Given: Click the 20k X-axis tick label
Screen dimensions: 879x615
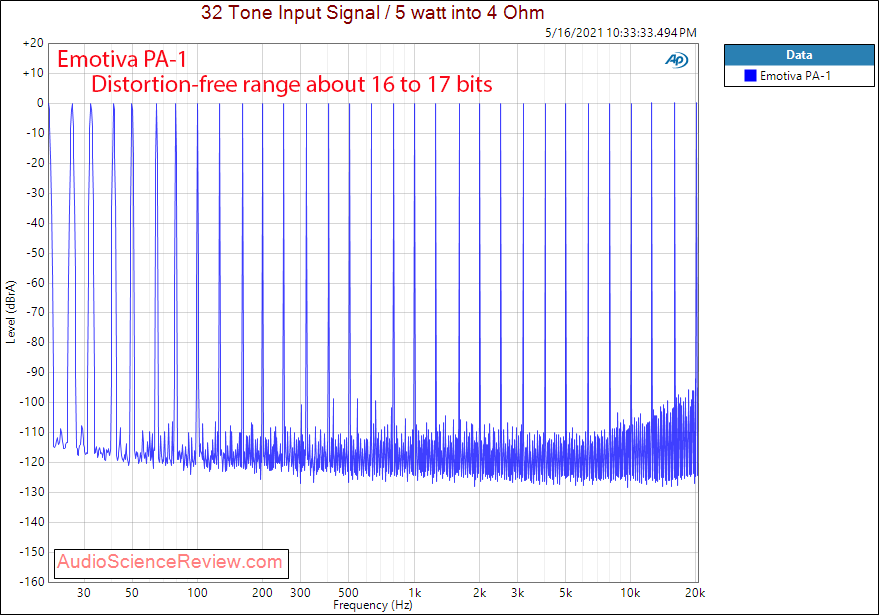Looking at the screenshot, I should 695,593.
